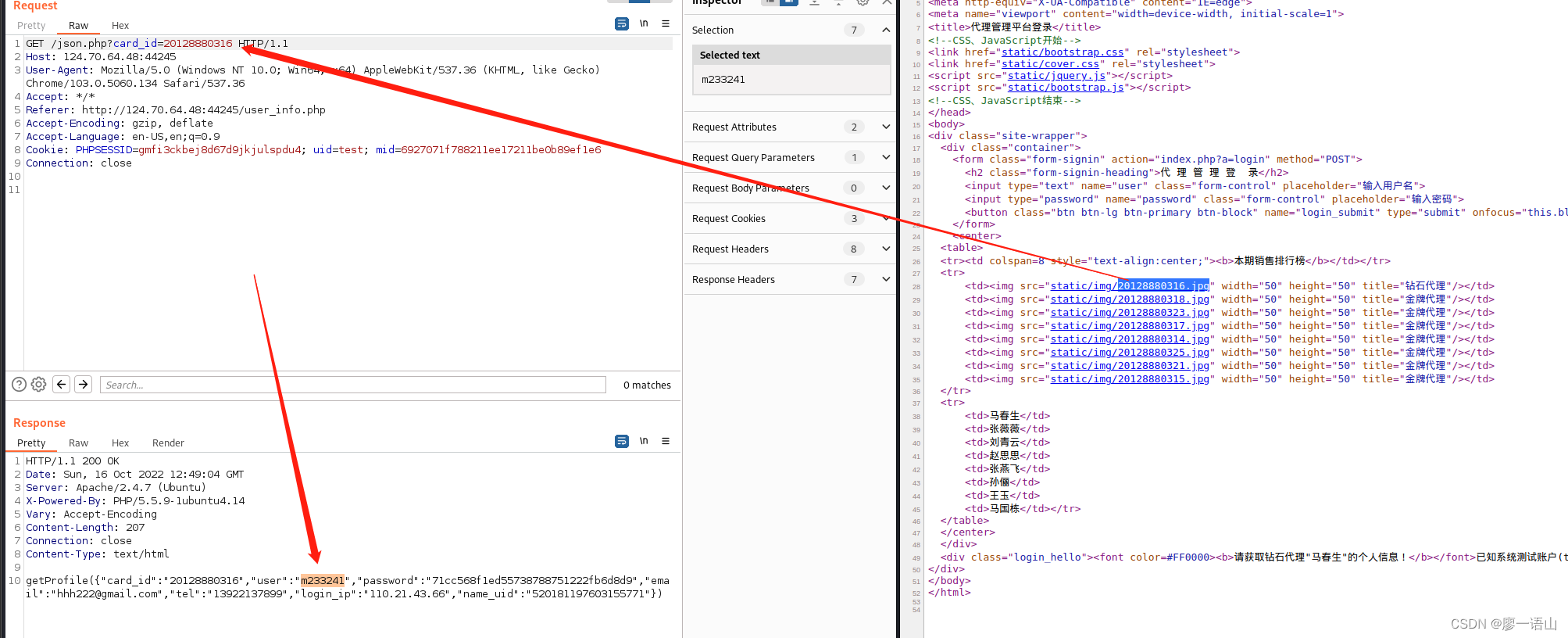Click 'Content-Length: 207' response header
This screenshot has height=638, width=1568.
pyautogui.click(x=85, y=528)
